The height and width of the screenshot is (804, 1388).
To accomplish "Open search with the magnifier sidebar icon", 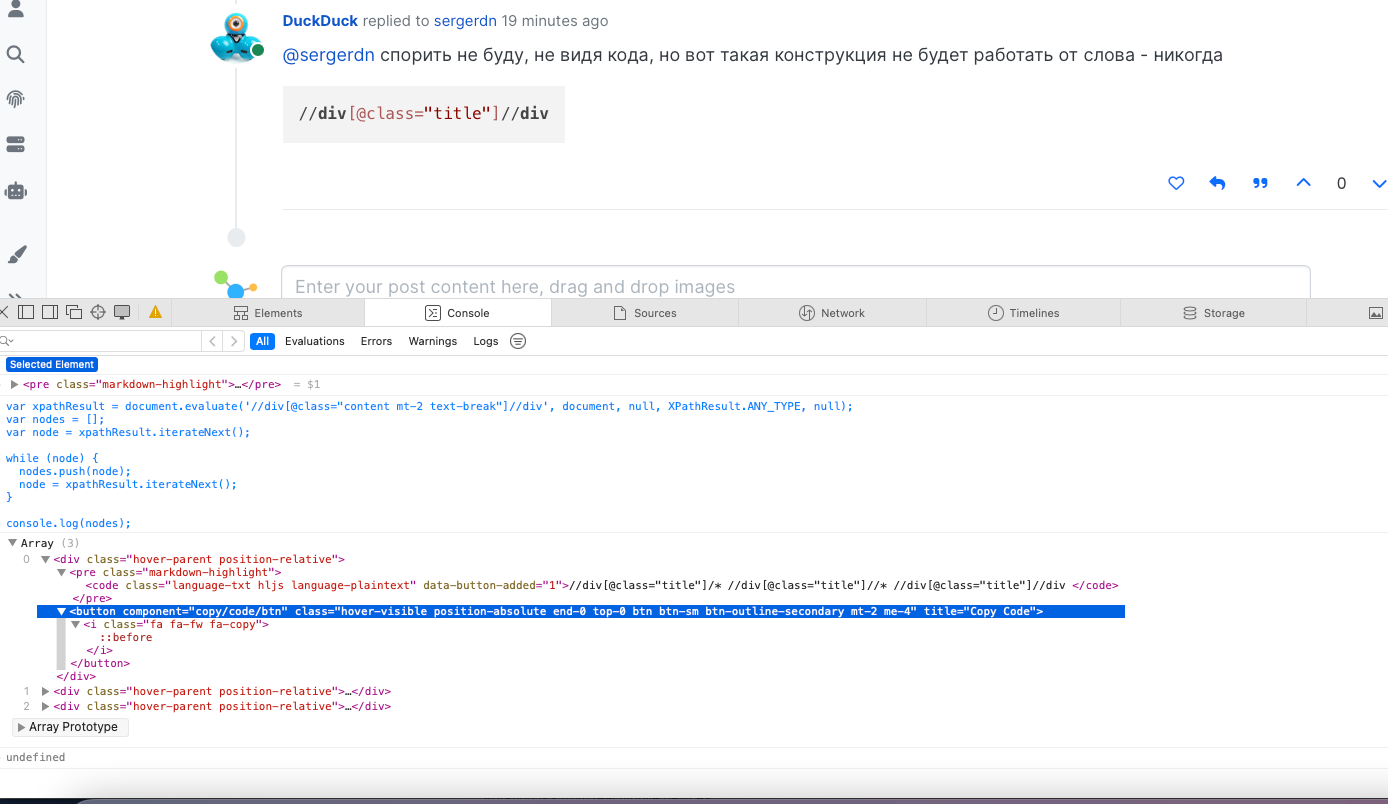I will click(x=15, y=55).
